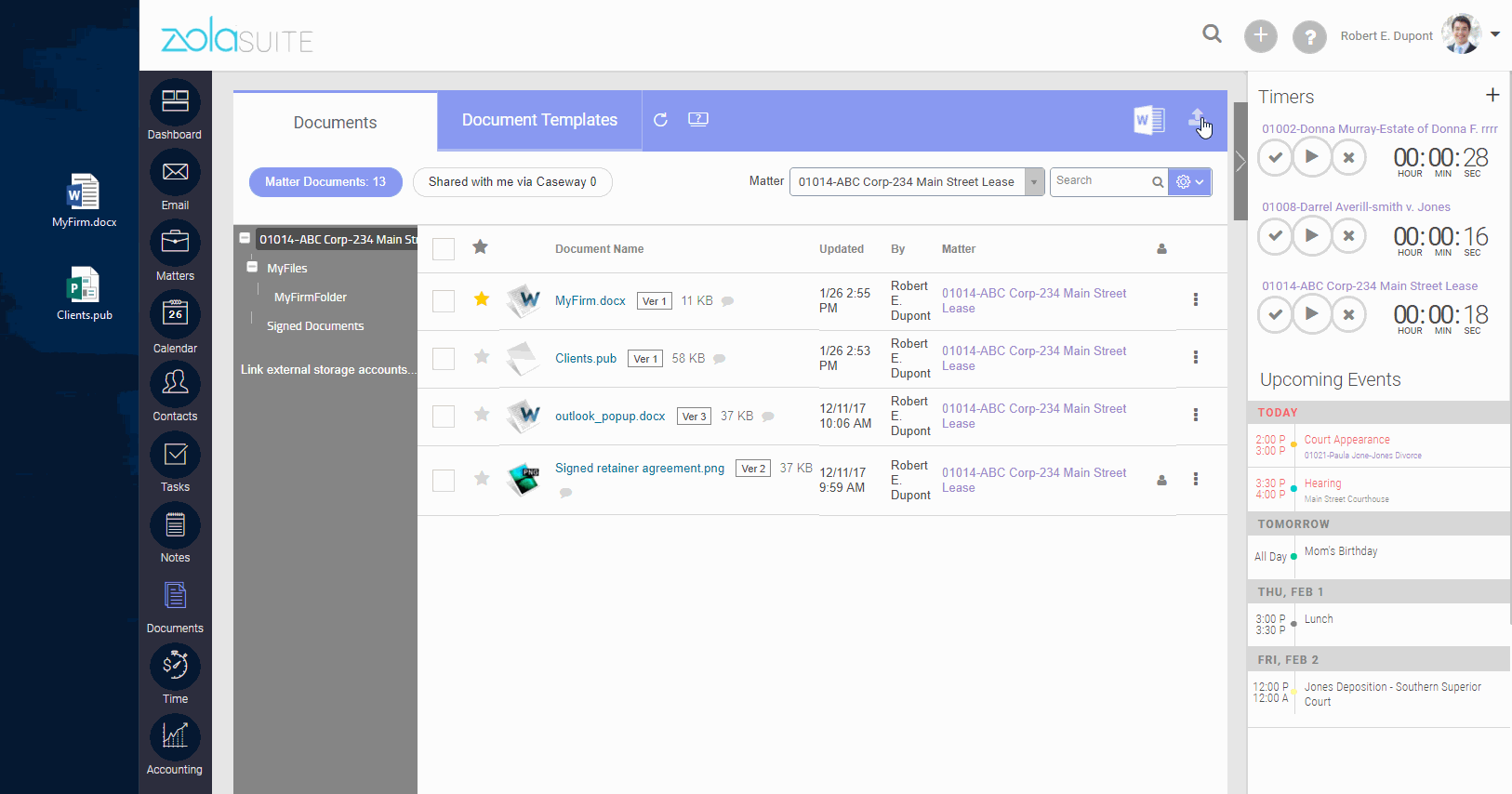The height and width of the screenshot is (794, 1512).
Task: Click Shared with me via Caseway button
Action: [512, 182]
